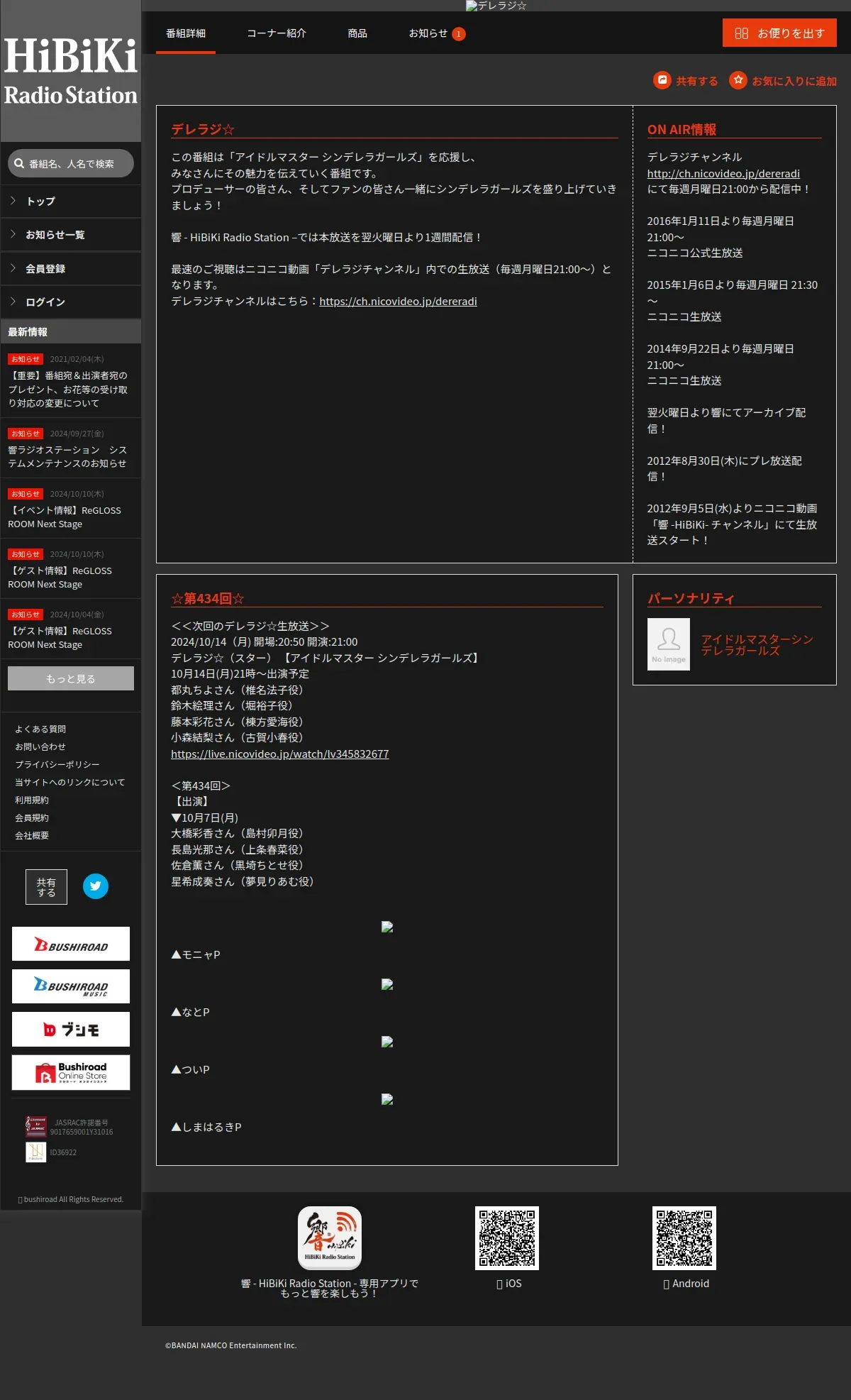Open 会員登録 in sidebar
This screenshot has height=1400, width=851.
[71, 269]
